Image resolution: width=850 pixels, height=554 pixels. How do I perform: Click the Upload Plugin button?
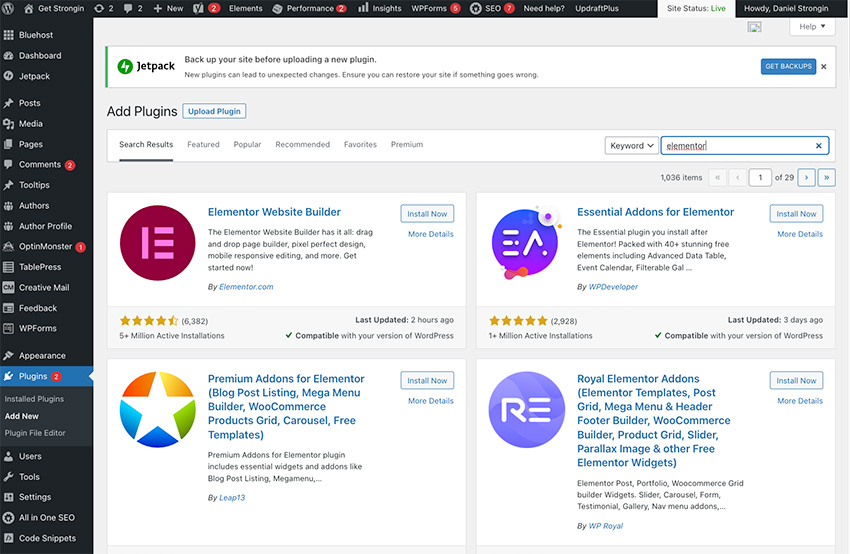coord(215,111)
